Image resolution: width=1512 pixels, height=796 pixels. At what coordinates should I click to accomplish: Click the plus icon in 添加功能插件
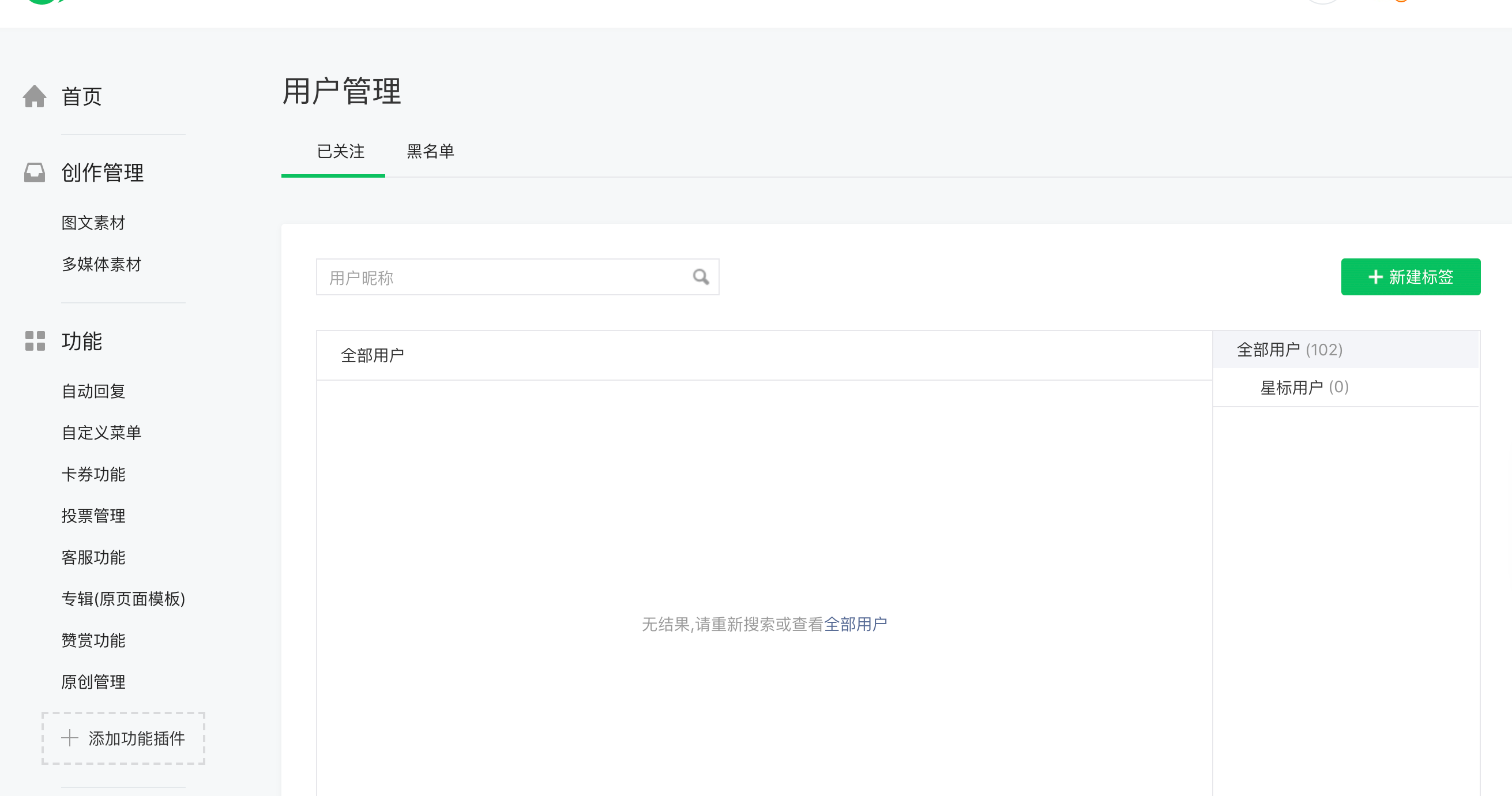click(x=70, y=738)
